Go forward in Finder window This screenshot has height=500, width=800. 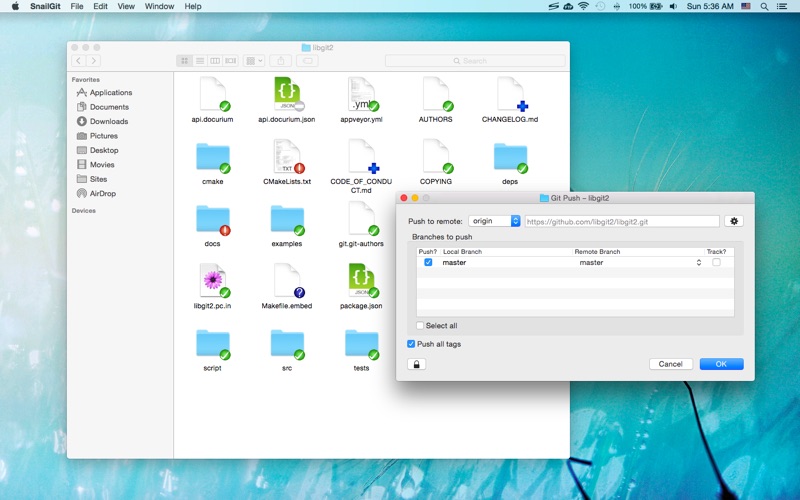93,61
